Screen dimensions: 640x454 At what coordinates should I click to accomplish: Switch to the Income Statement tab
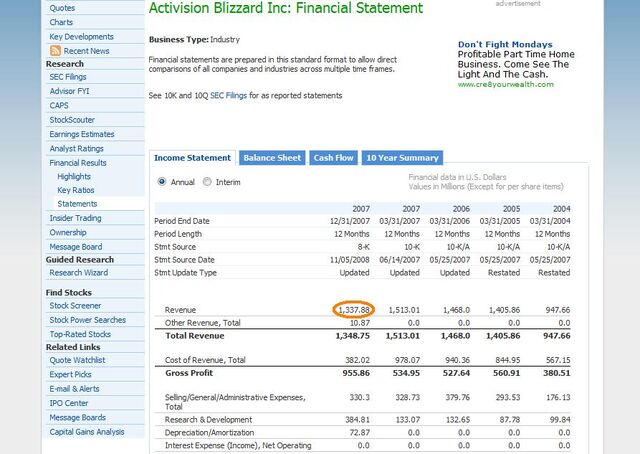(192, 158)
